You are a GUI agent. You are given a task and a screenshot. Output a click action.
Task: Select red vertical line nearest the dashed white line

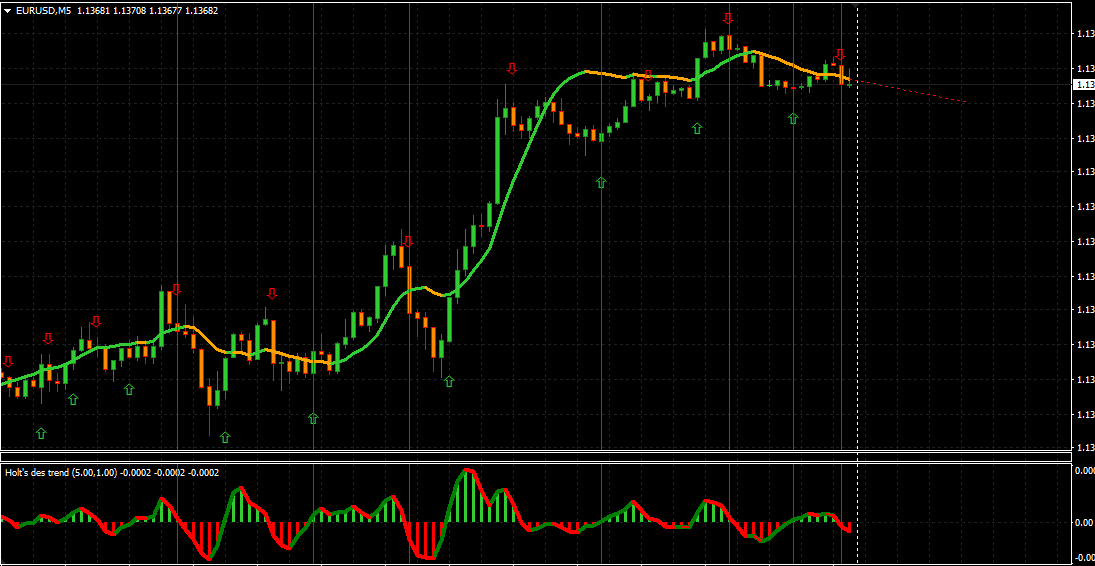[x=842, y=283]
